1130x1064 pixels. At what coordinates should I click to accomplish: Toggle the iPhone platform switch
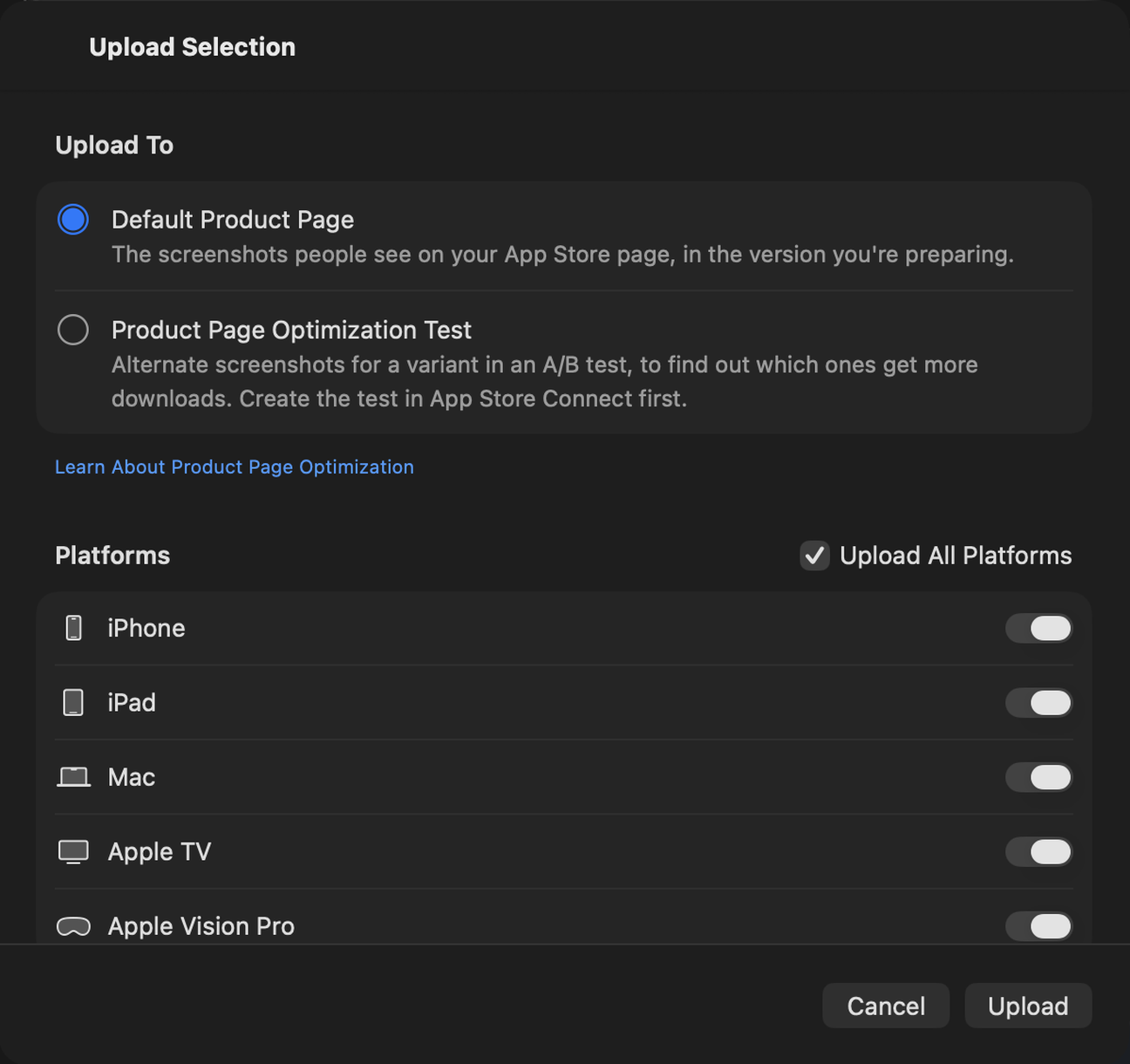tap(1038, 628)
